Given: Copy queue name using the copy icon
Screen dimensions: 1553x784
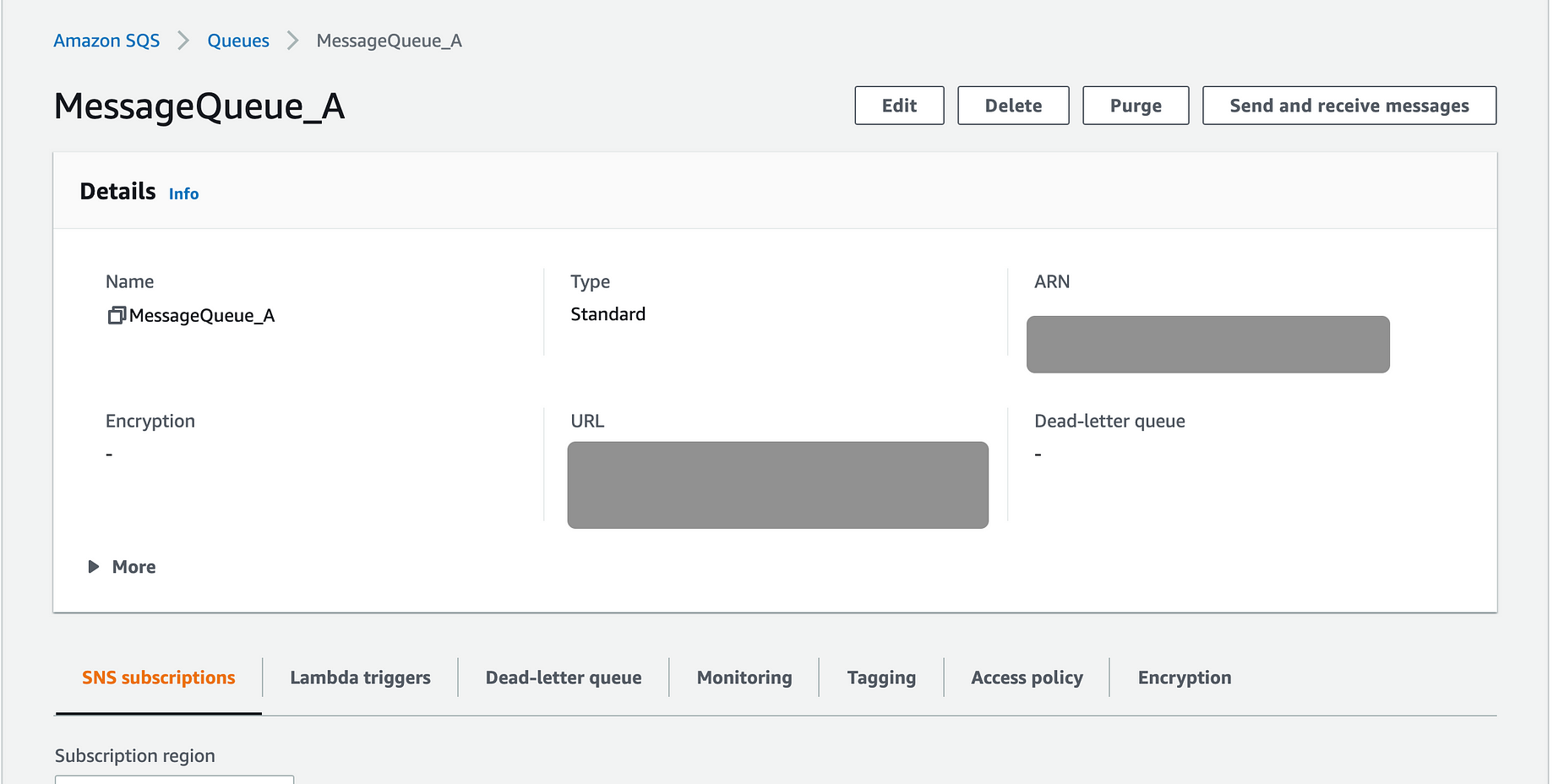Looking at the screenshot, I should point(117,315).
